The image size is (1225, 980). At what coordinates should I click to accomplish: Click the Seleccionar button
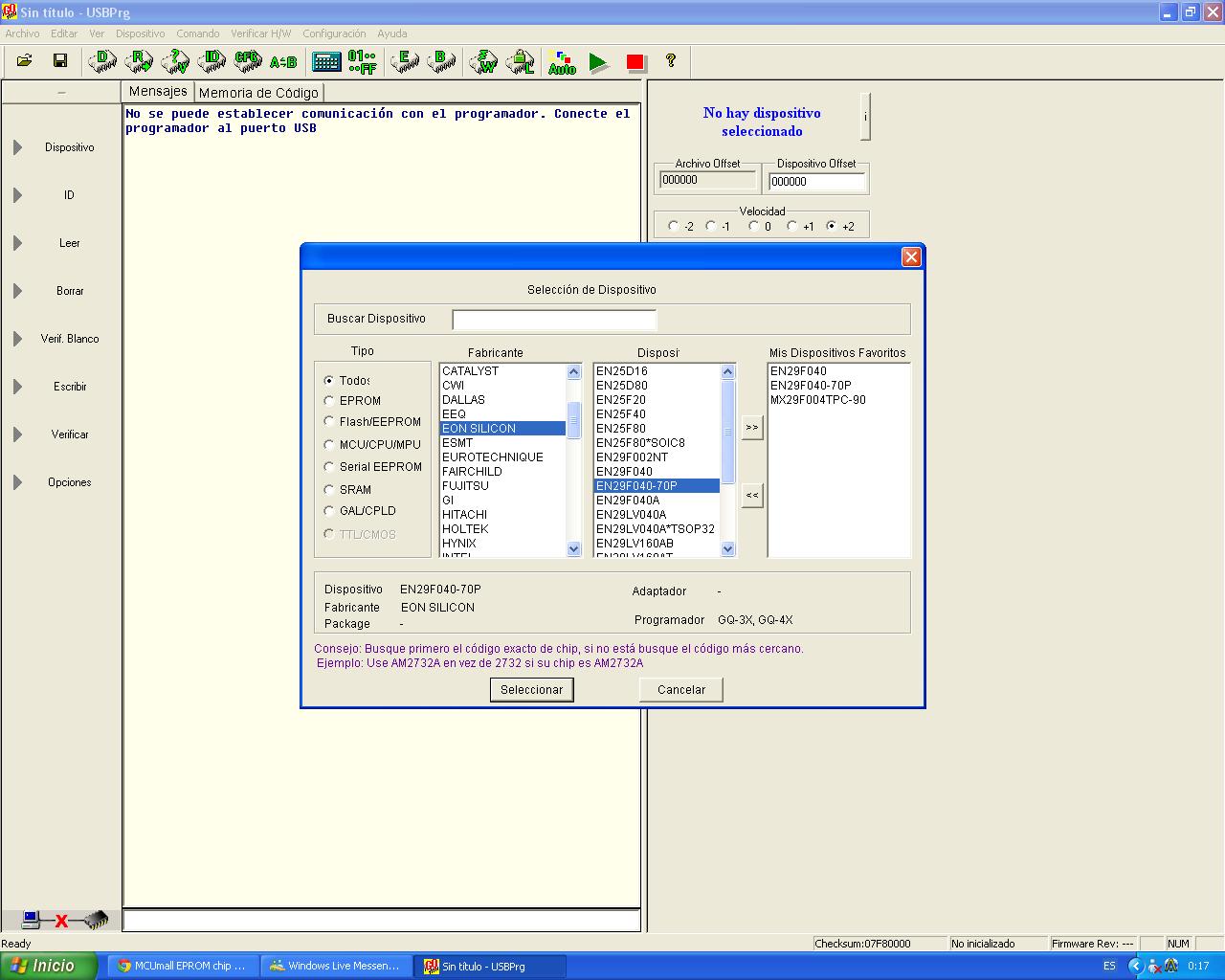(532, 690)
